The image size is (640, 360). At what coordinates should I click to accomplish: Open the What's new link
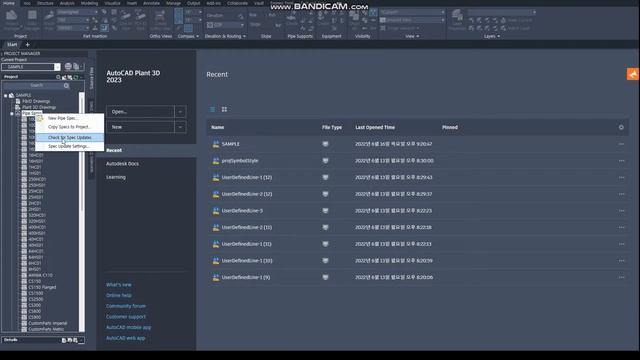coord(119,285)
